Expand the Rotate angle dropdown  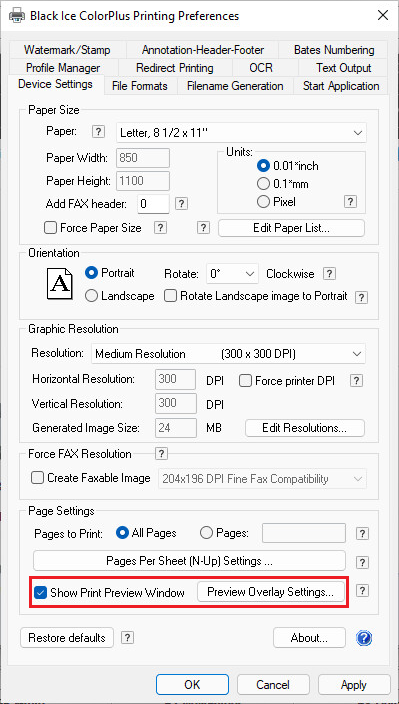point(232,274)
